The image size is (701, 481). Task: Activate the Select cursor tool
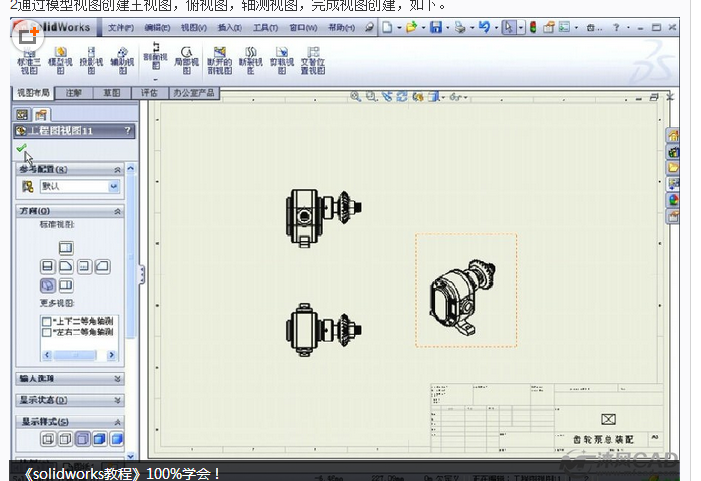coord(508,27)
